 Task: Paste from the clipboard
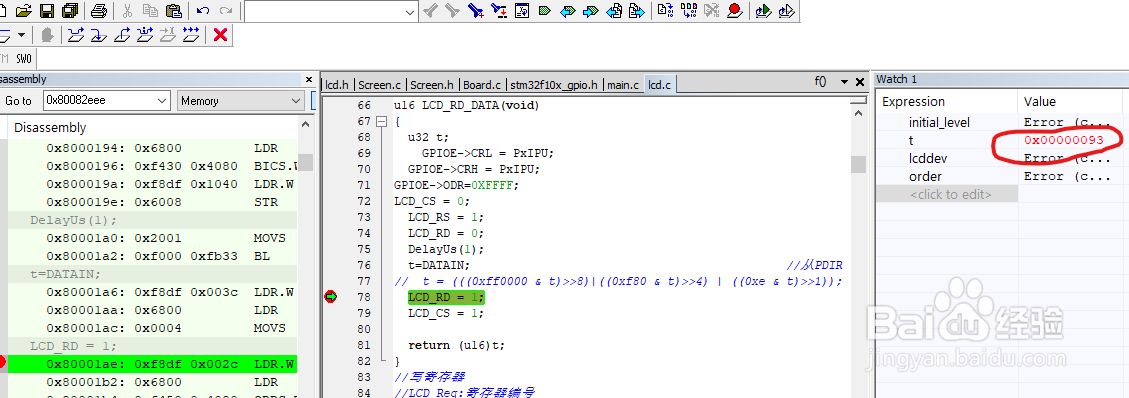[174, 11]
